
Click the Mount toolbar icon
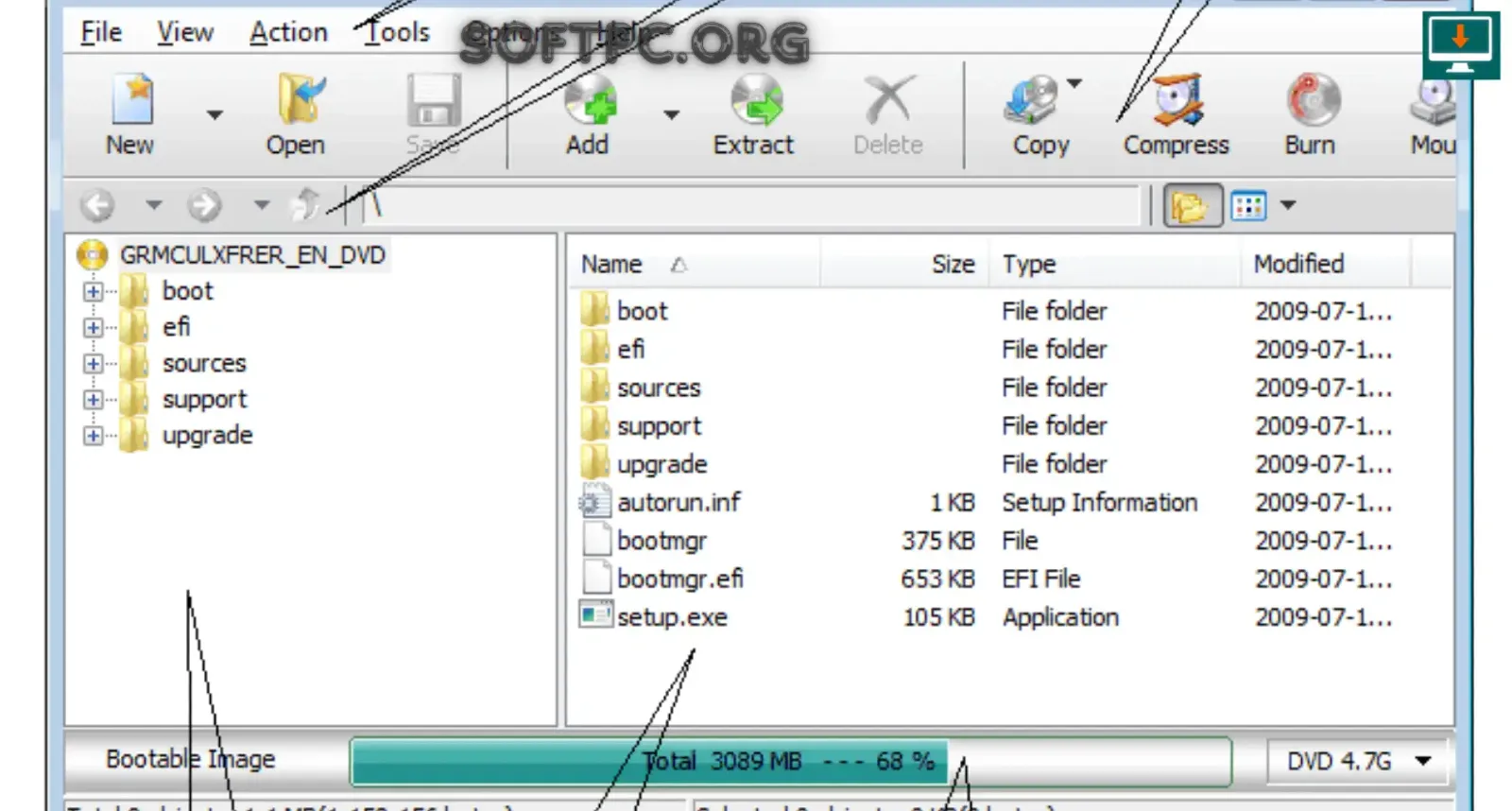click(1434, 100)
